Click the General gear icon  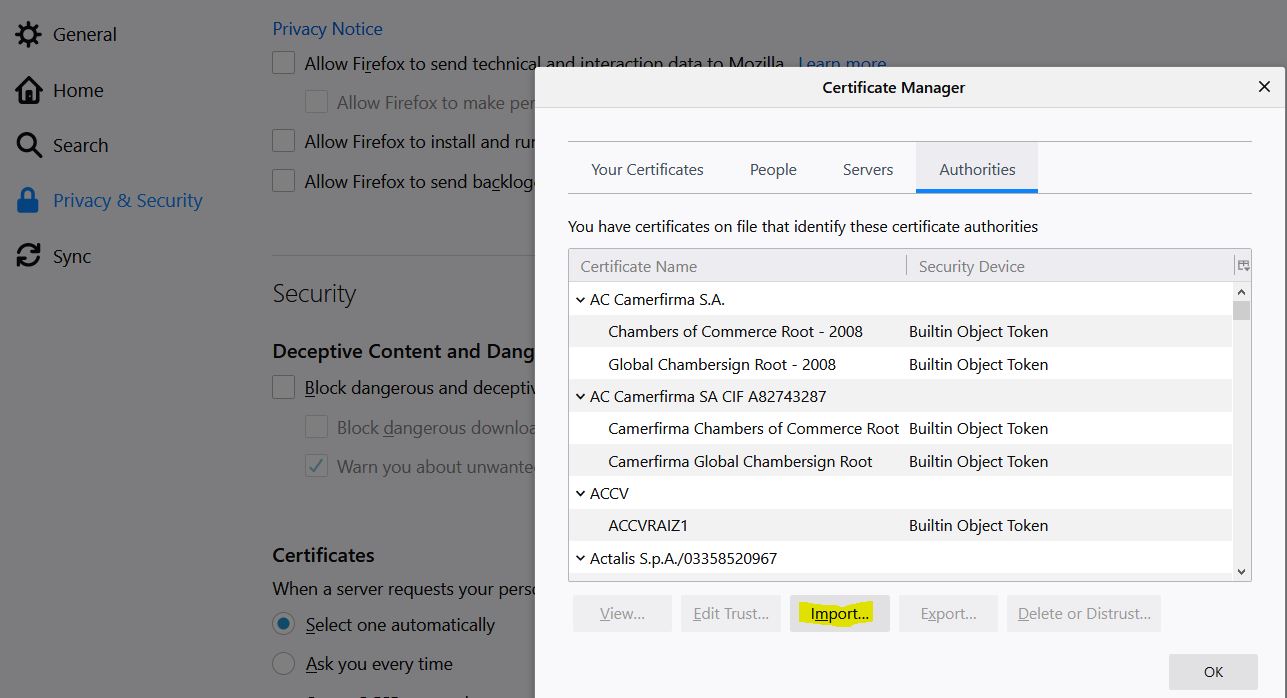pos(28,34)
